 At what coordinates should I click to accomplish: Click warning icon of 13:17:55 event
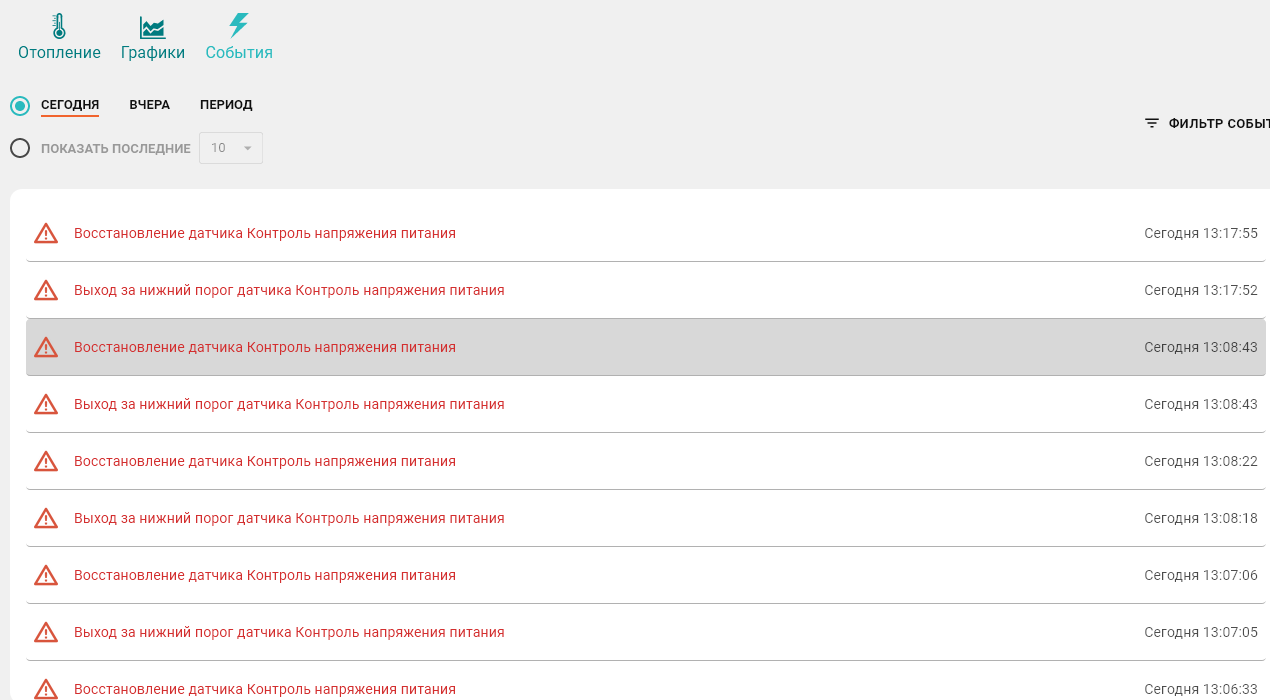coord(46,233)
